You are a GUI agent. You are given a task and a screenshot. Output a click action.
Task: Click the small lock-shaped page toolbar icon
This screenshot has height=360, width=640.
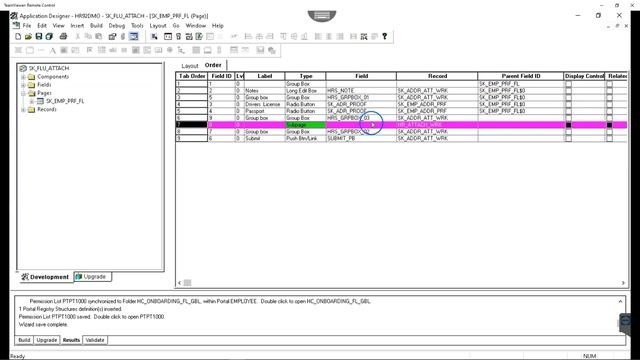pos(178,37)
